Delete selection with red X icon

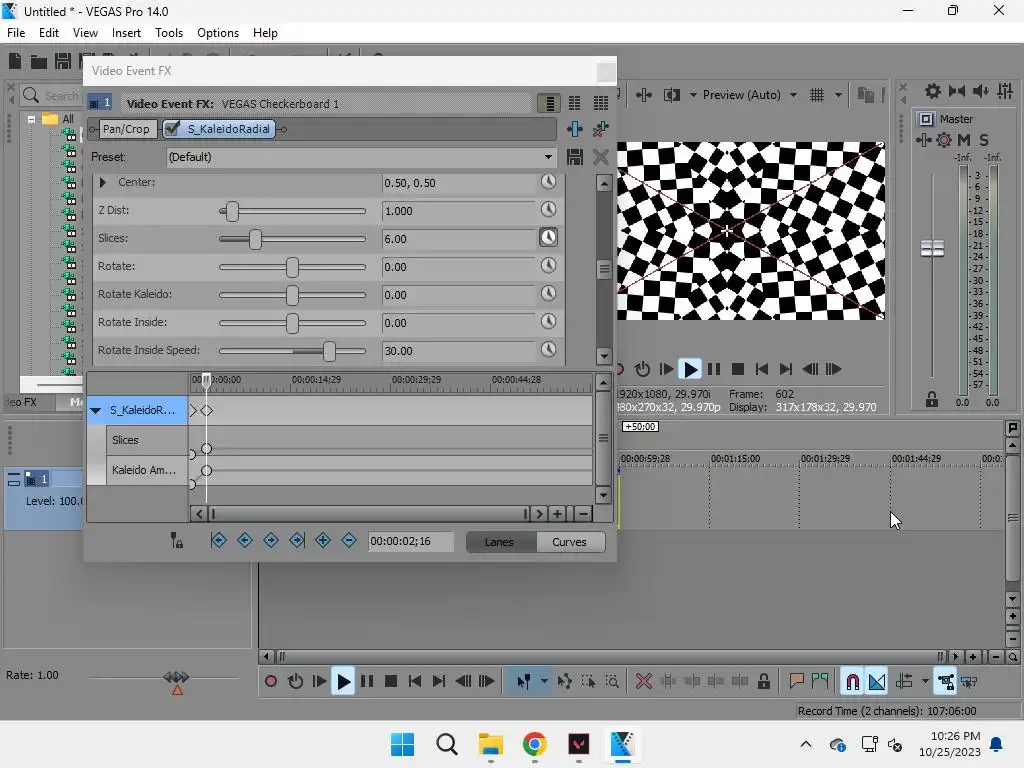click(644, 681)
